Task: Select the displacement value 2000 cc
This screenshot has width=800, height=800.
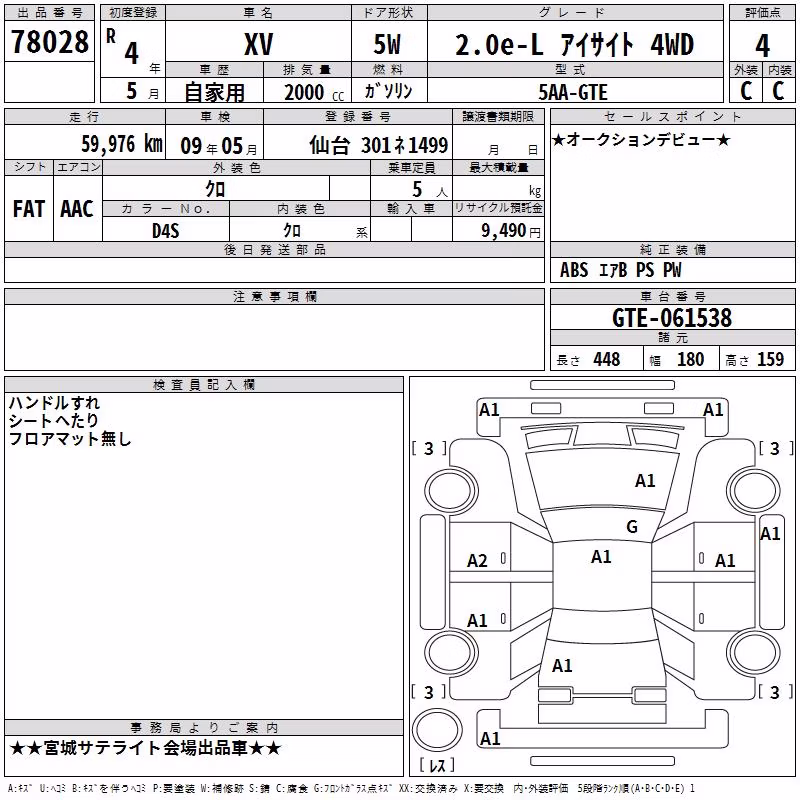Action: pos(314,93)
